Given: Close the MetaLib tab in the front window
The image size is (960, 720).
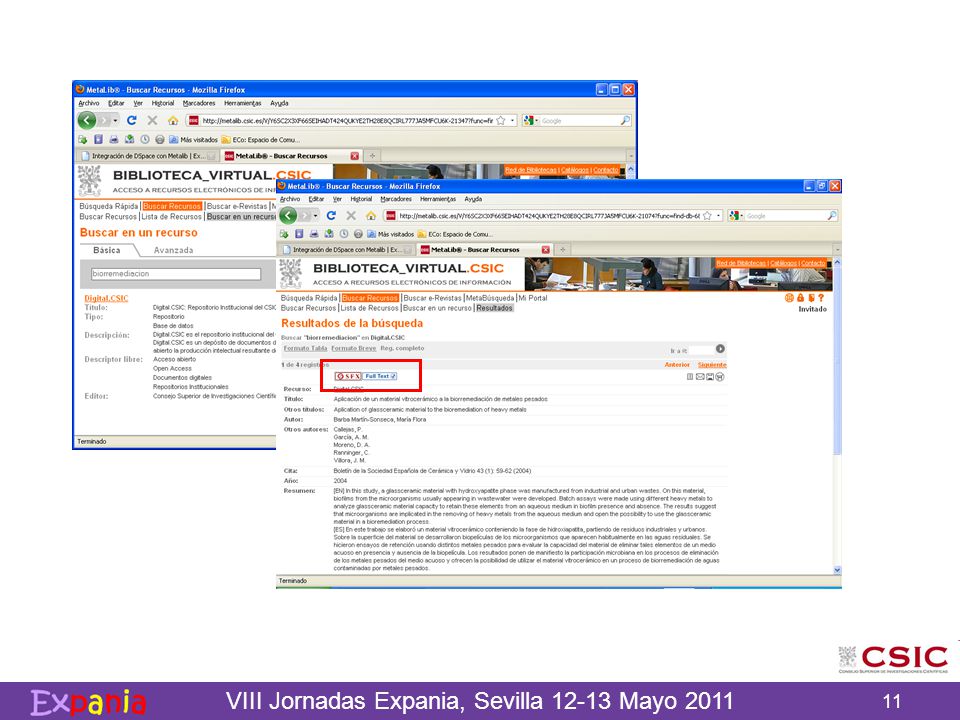Looking at the screenshot, I should (x=546, y=250).
